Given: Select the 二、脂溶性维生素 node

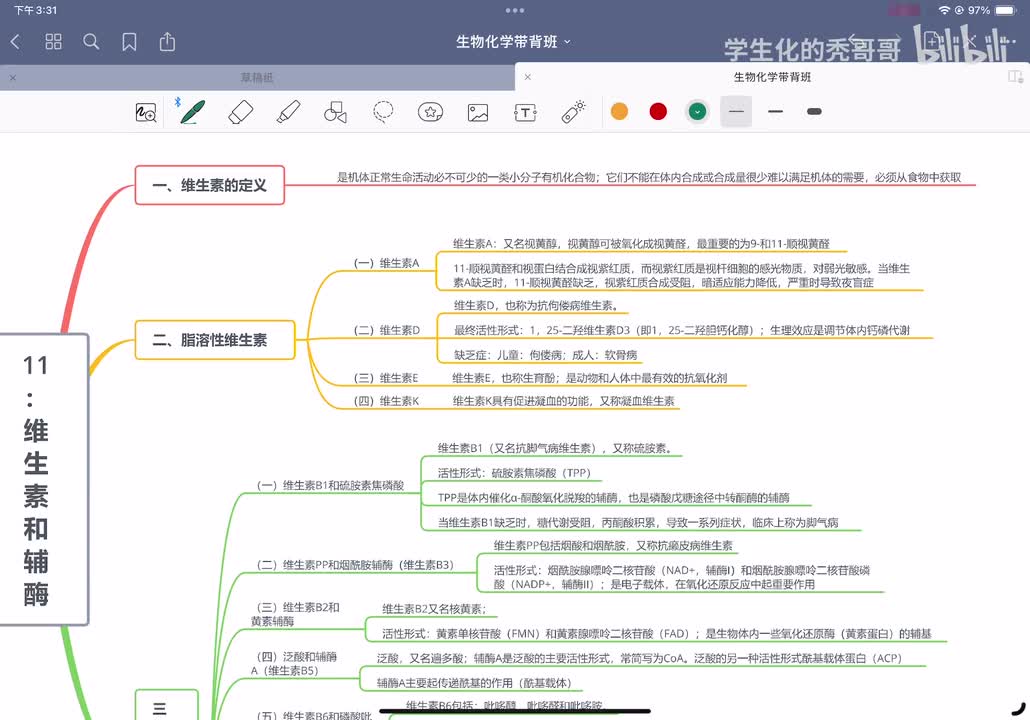Looking at the screenshot, I should 215,340.
